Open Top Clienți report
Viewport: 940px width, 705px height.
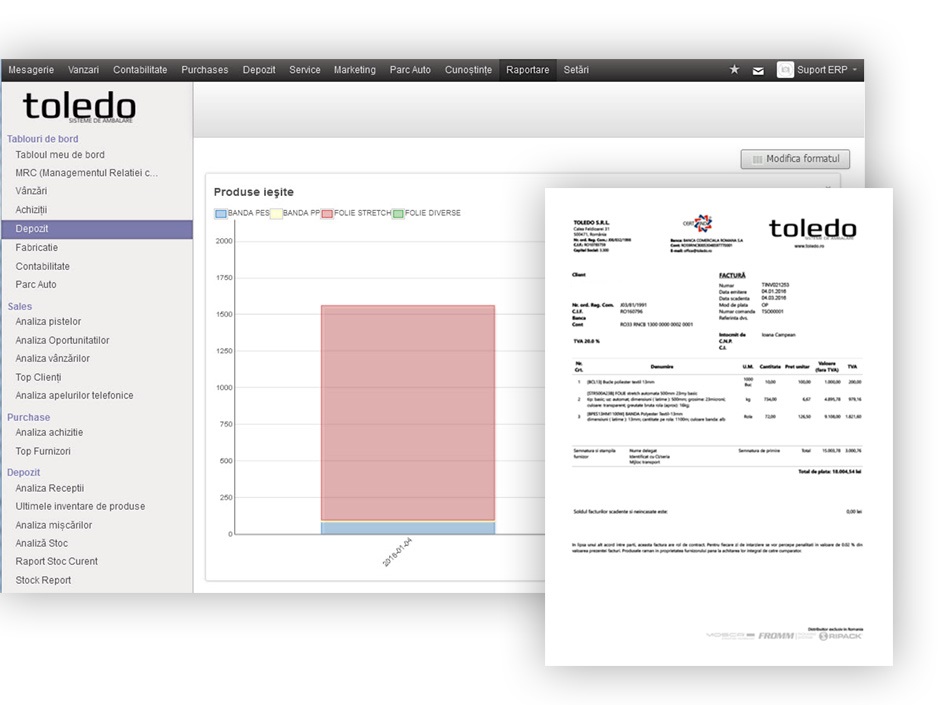point(38,378)
